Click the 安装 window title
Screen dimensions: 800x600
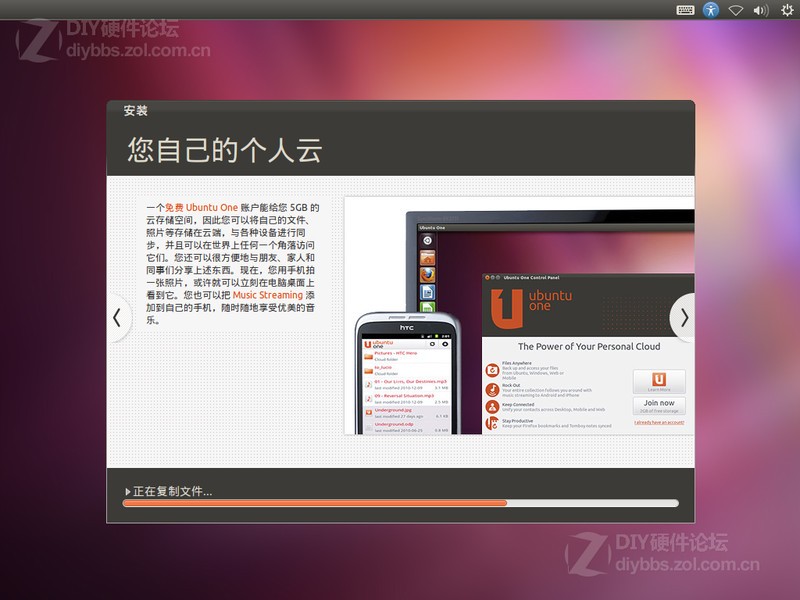(135, 110)
